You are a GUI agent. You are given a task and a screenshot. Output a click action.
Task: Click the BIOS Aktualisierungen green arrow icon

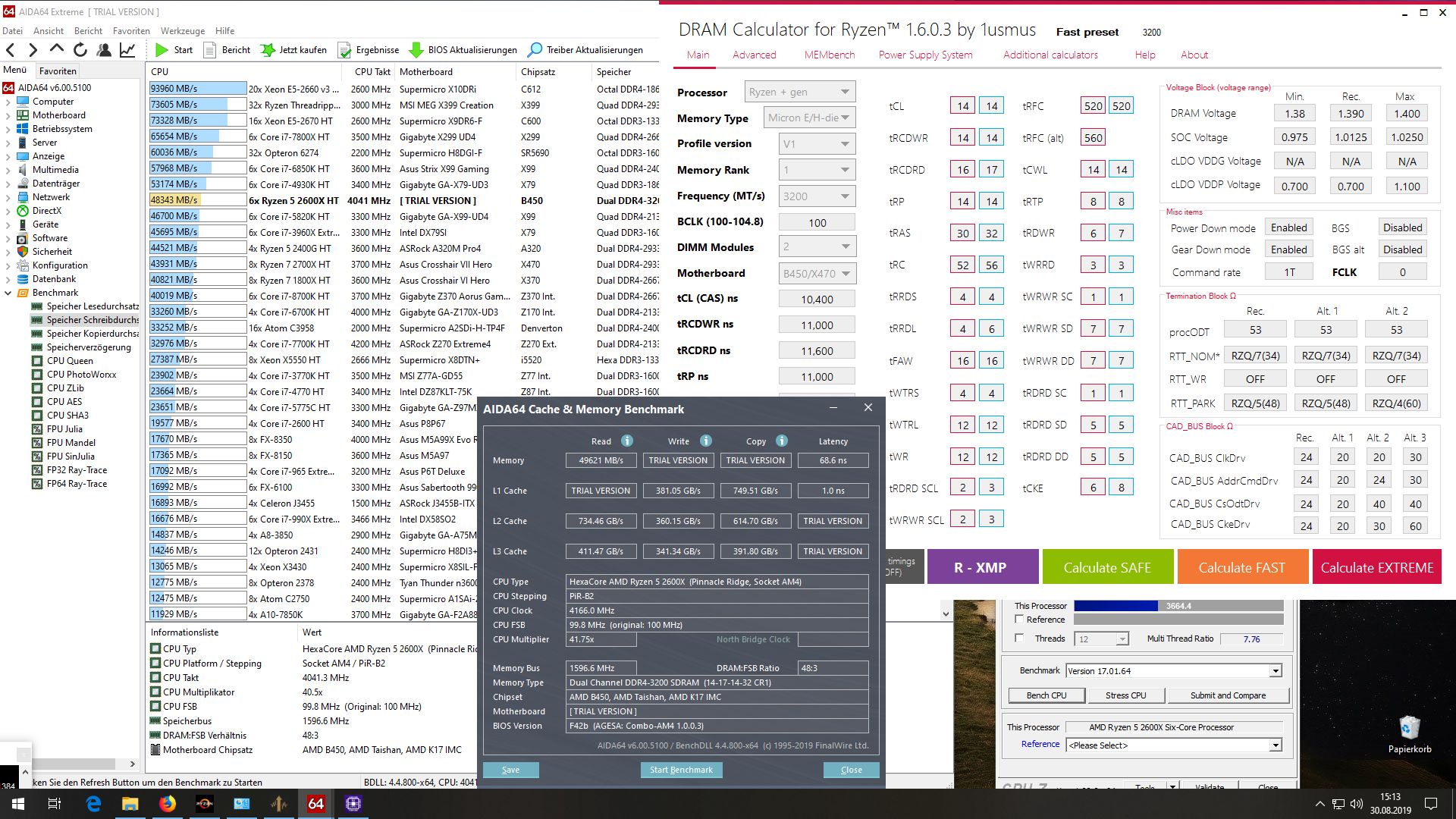point(416,50)
